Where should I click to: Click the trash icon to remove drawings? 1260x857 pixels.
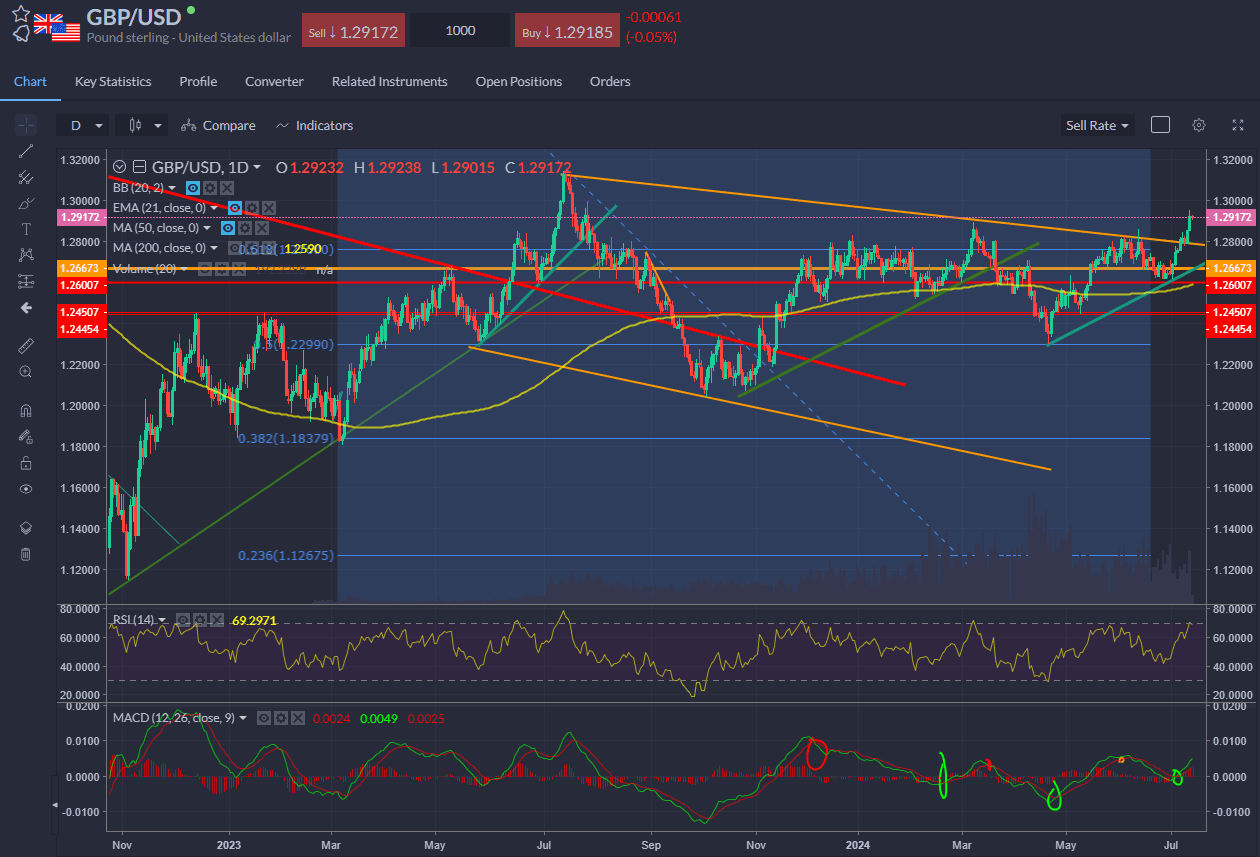pyautogui.click(x=26, y=554)
